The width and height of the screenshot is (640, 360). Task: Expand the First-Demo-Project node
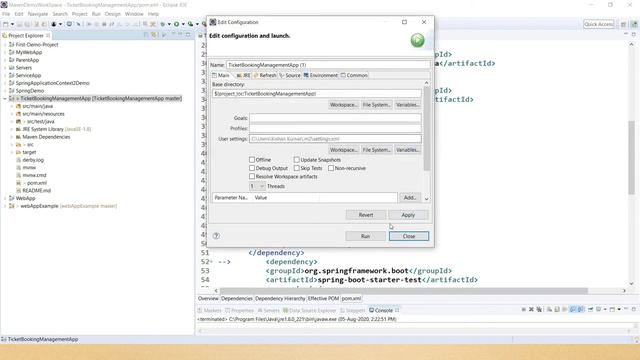(x=4, y=44)
